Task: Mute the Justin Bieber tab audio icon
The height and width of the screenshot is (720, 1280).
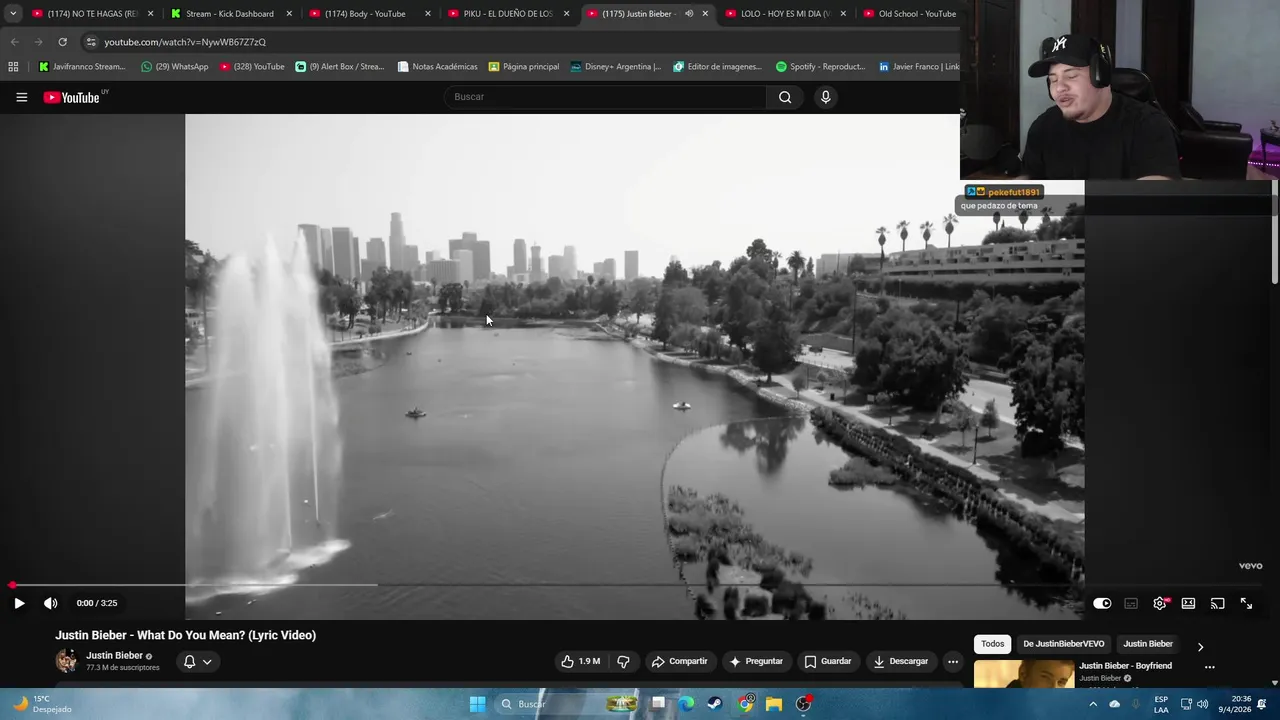Action: (689, 14)
